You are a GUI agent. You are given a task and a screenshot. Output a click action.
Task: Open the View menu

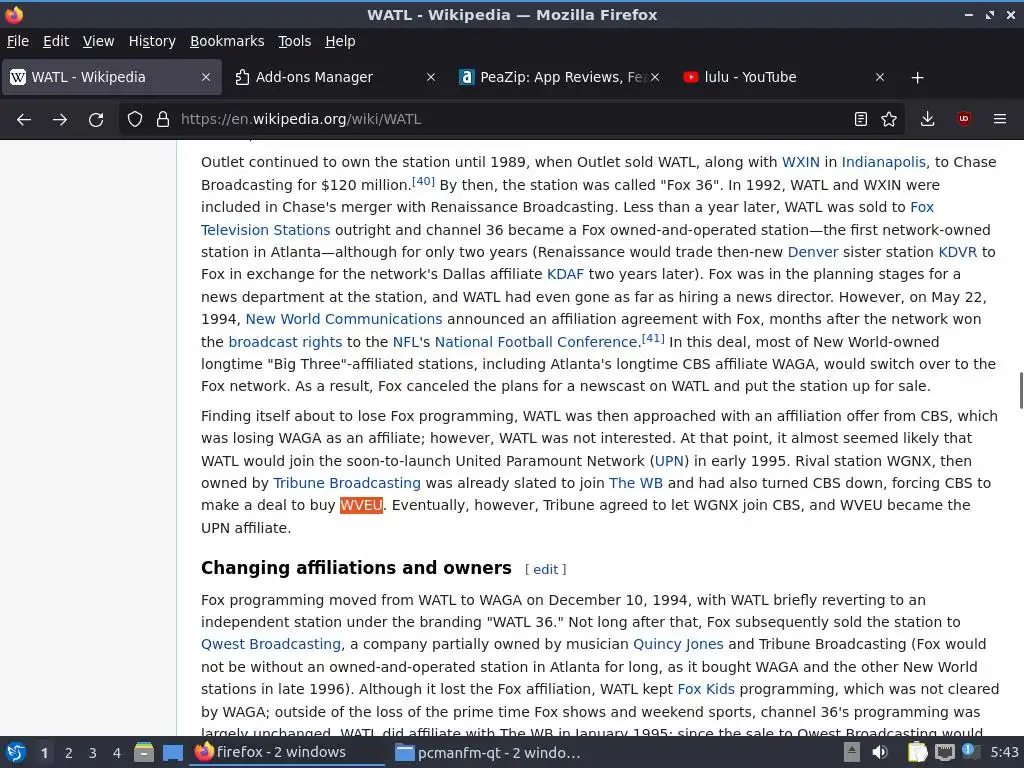point(98,41)
